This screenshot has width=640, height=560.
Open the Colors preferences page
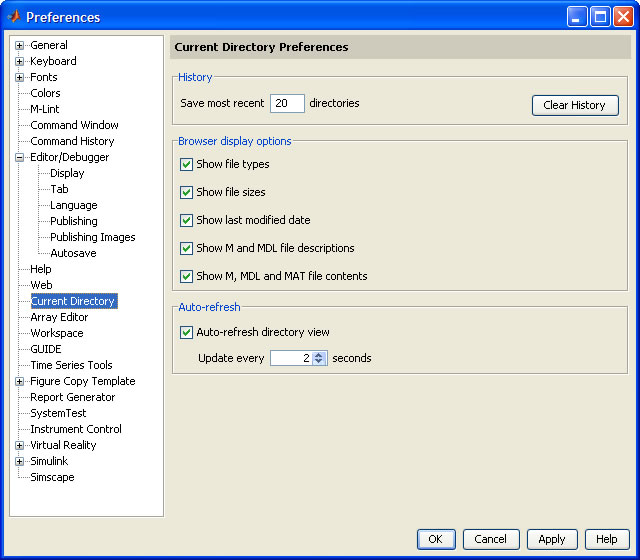click(45, 93)
